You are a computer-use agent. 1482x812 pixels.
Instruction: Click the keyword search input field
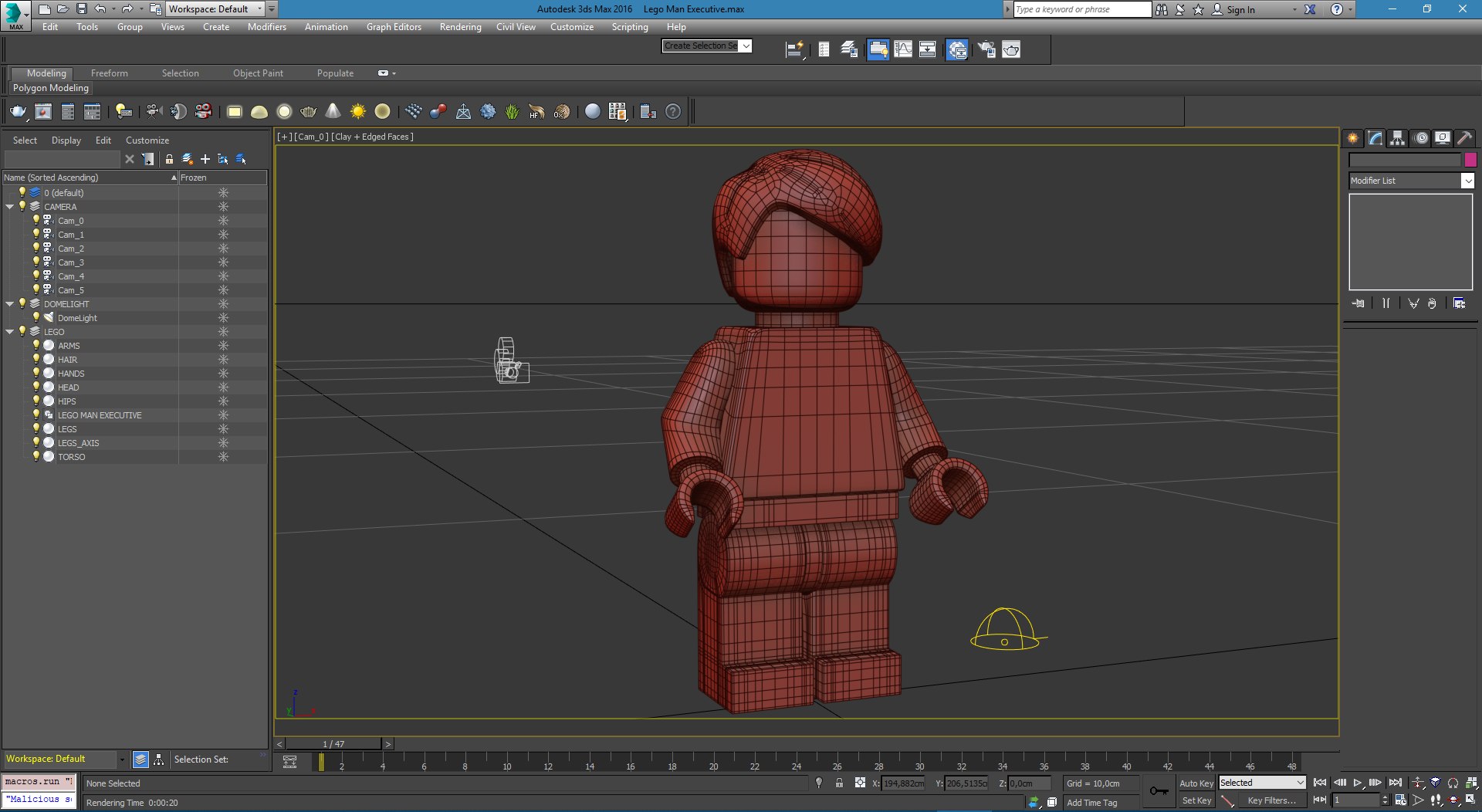pyautogui.click(x=1081, y=9)
